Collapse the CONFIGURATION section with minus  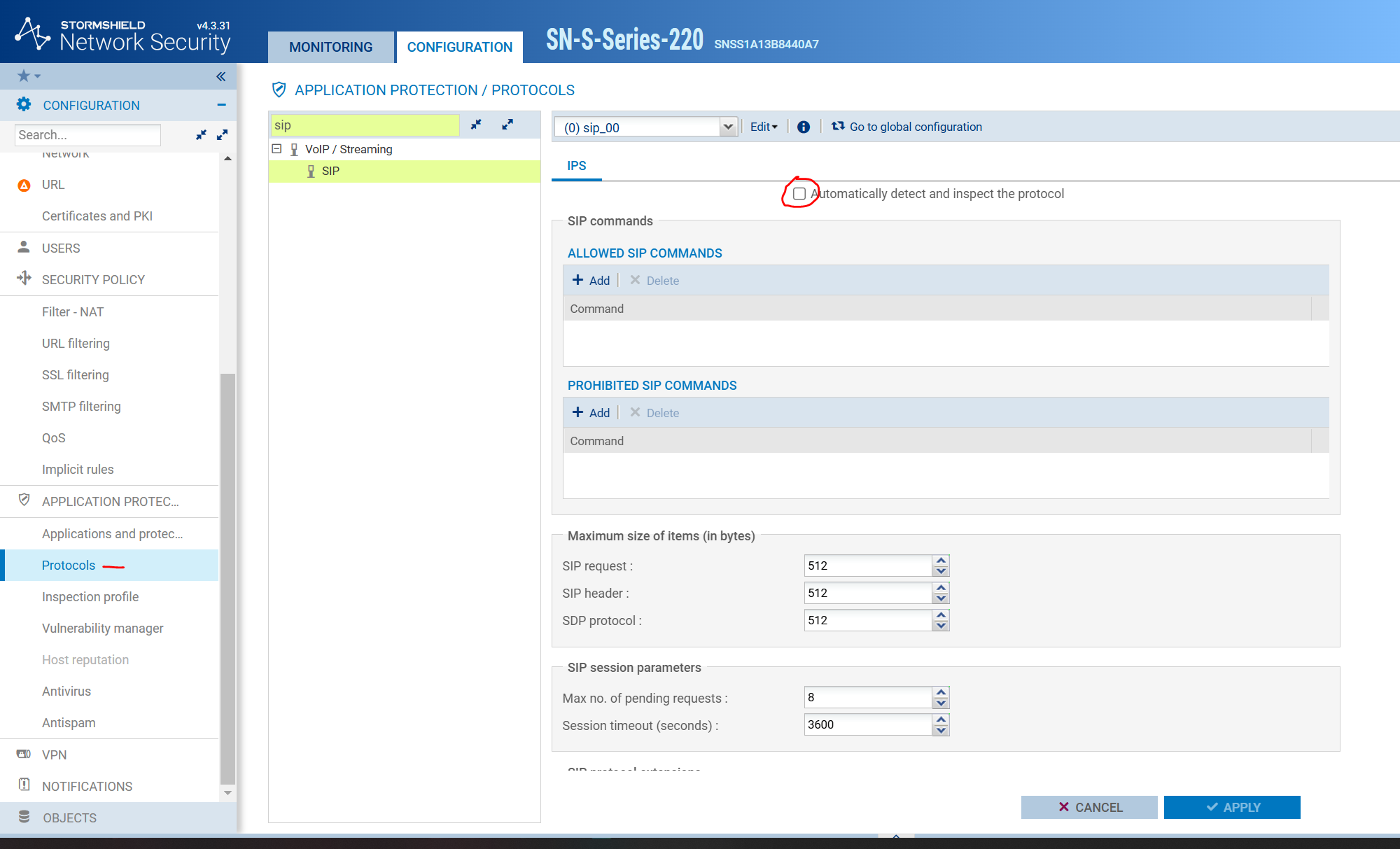(x=221, y=105)
